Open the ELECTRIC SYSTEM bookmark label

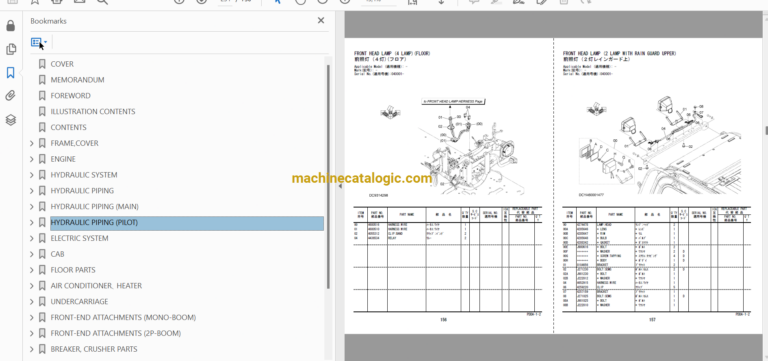click(x=79, y=239)
